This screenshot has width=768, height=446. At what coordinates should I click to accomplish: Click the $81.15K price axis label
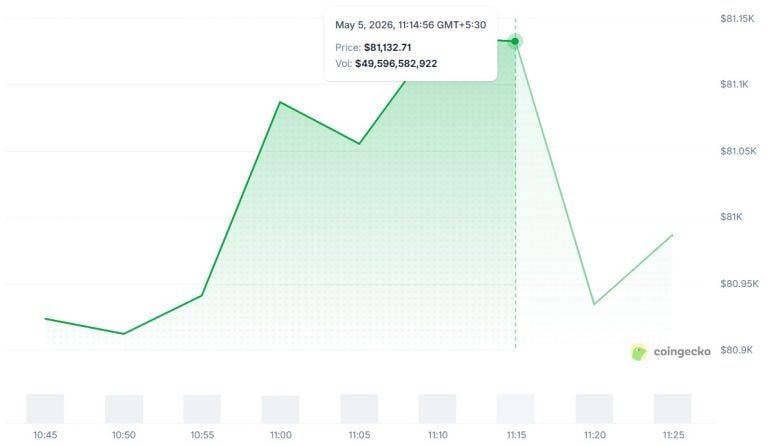[x=737, y=19]
